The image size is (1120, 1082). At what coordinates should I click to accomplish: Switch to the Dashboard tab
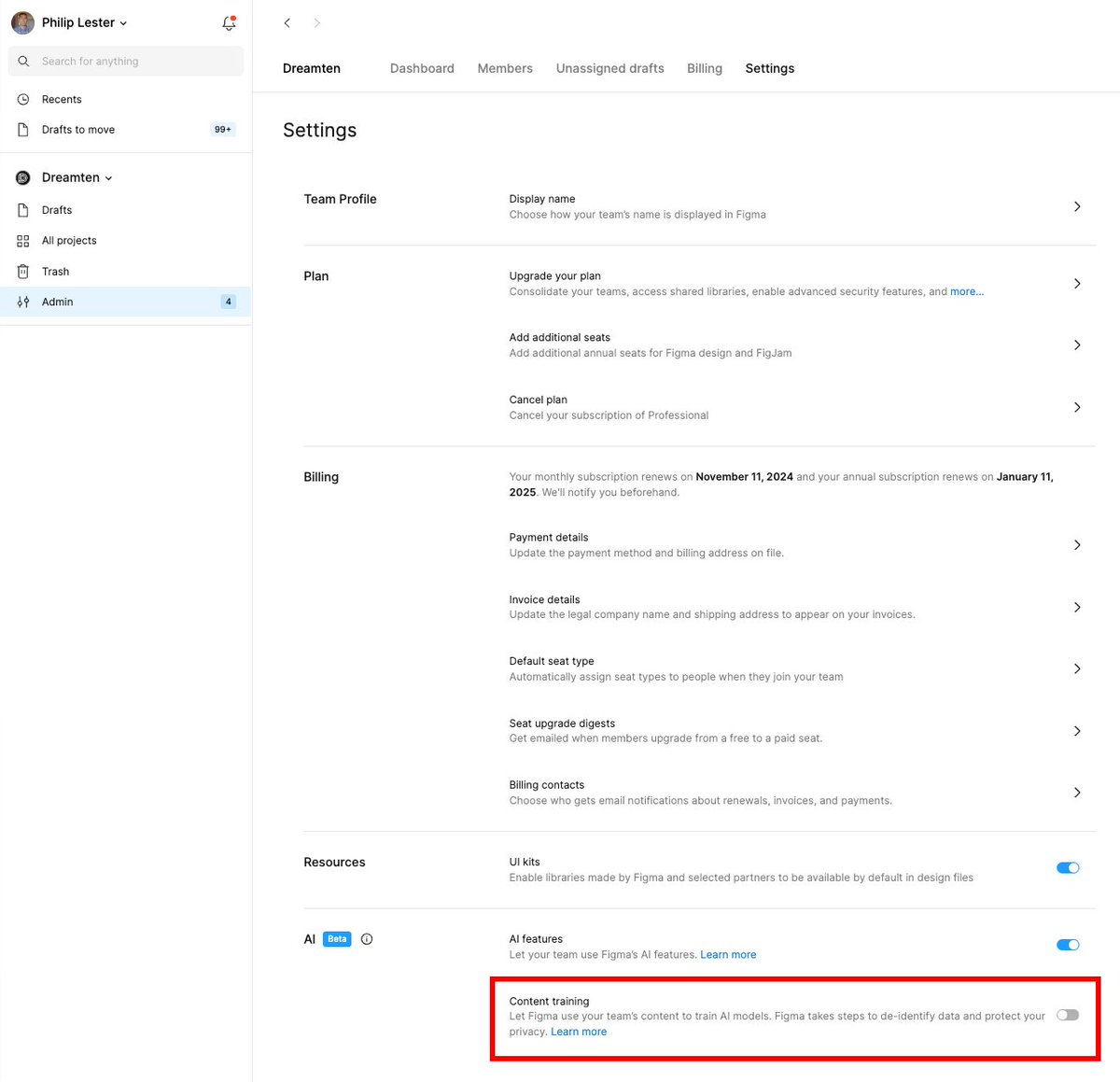coord(422,68)
